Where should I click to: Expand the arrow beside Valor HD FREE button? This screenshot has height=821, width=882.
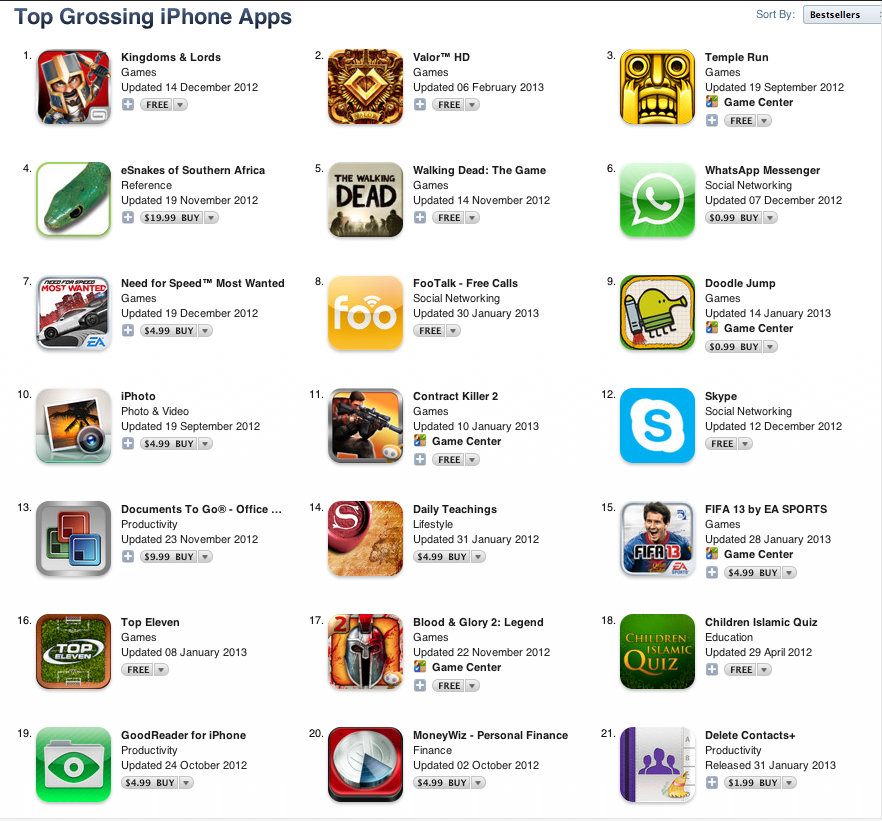coord(472,105)
